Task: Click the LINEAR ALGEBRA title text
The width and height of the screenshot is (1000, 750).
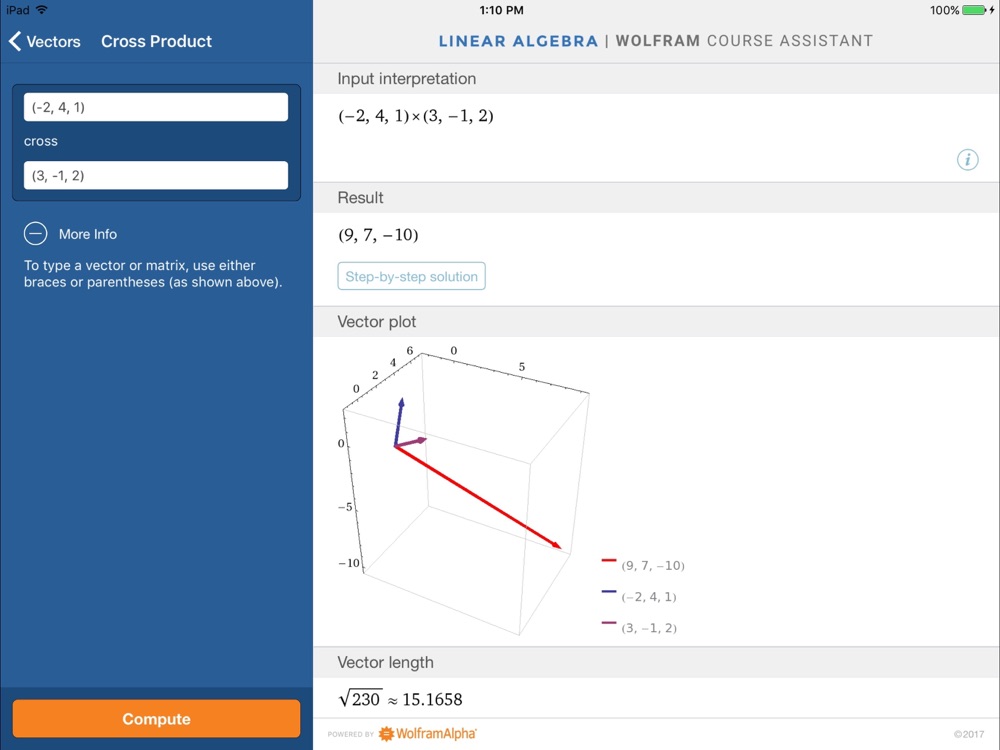Action: click(518, 41)
